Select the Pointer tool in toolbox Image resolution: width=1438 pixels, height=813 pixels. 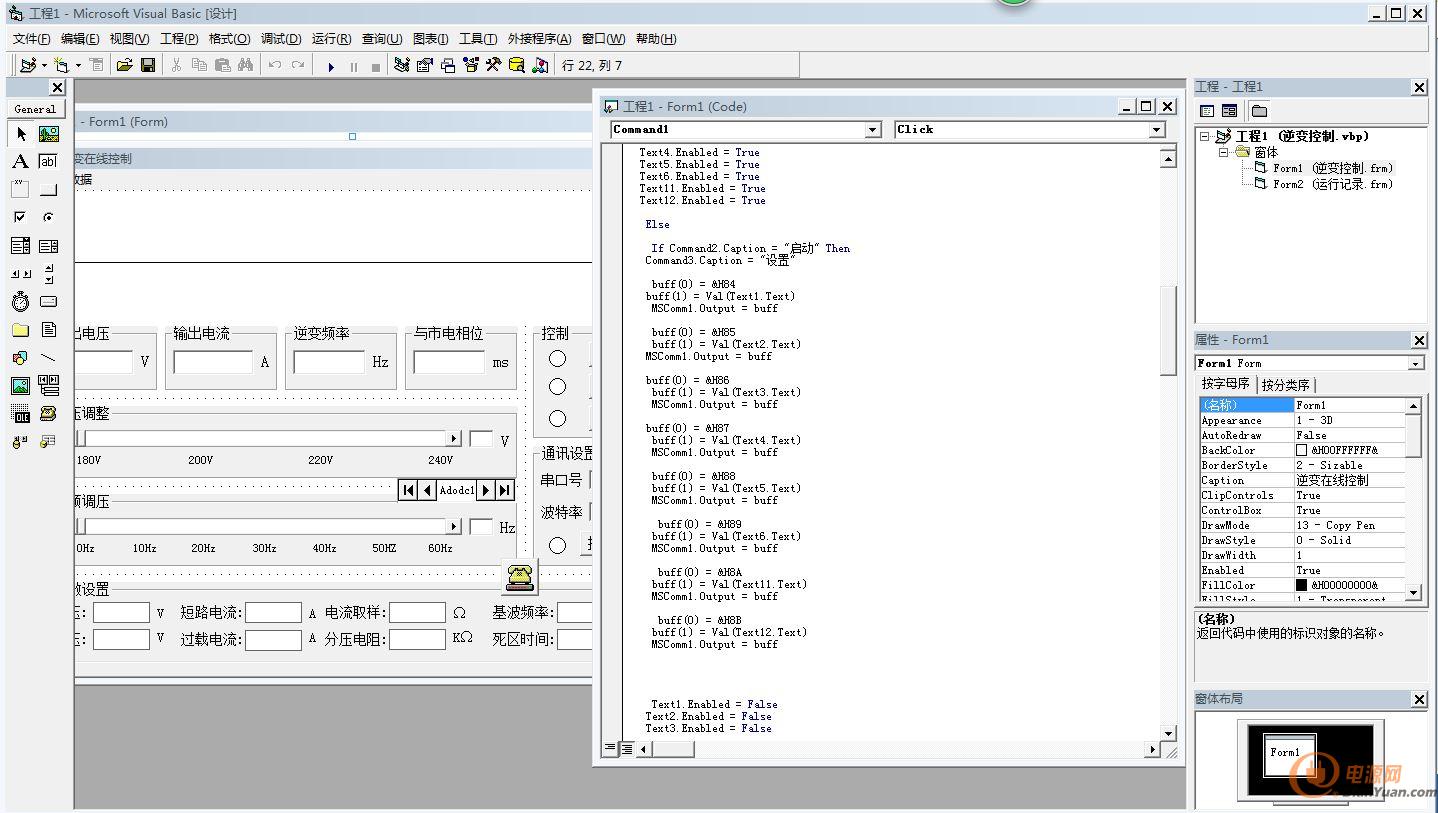[21, 134]
